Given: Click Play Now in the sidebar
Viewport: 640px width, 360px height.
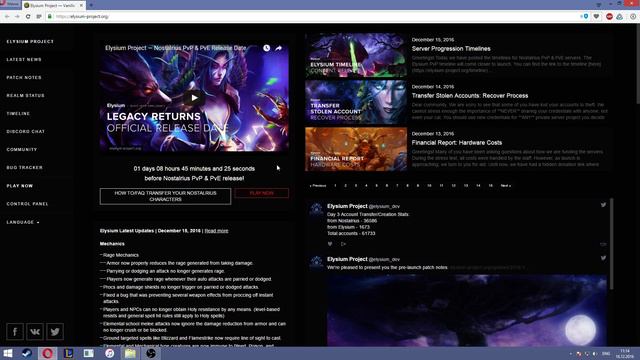Looking at the screenshot, I should click(20, 186).
